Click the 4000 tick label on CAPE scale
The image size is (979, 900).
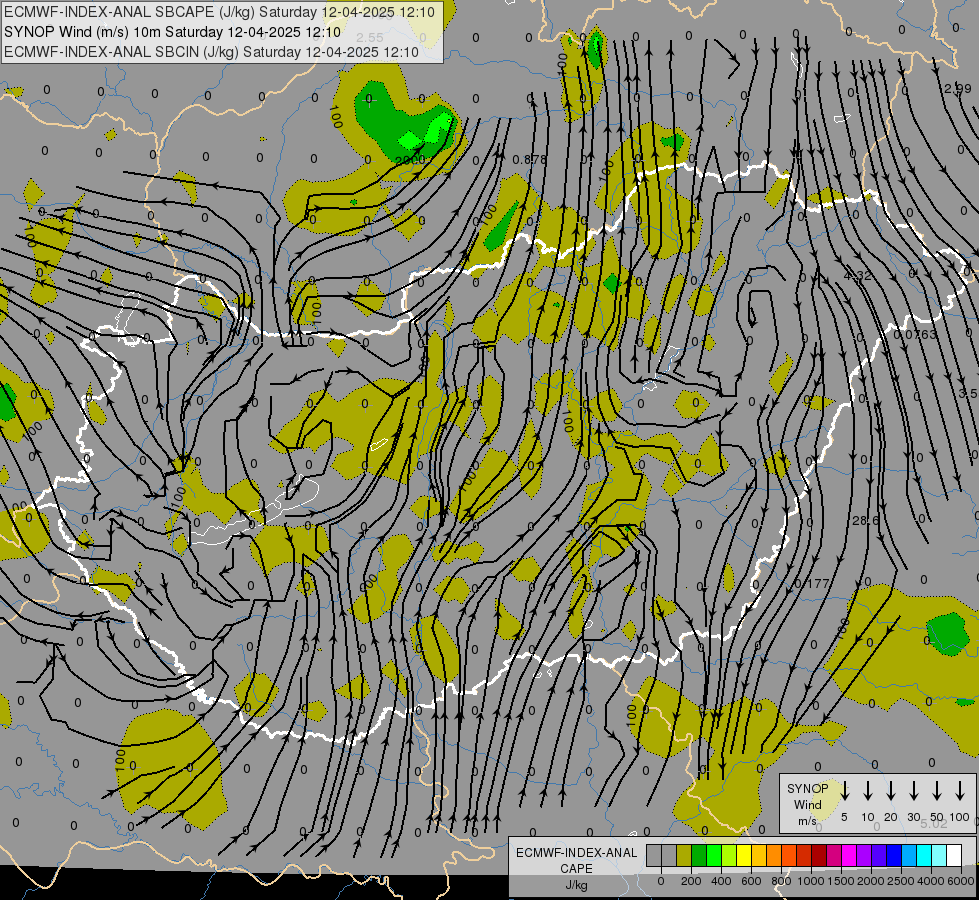pos(931,881)
